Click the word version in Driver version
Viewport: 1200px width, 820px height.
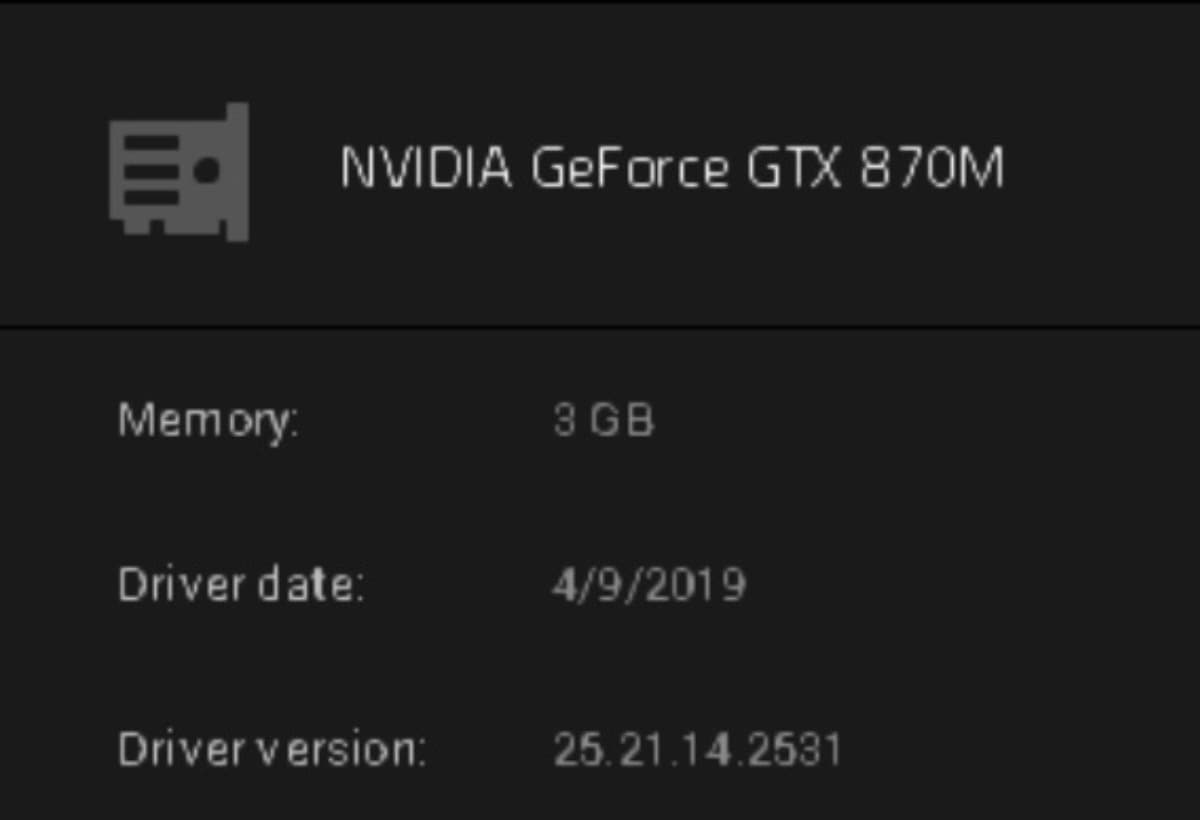[x=340, y=748]
